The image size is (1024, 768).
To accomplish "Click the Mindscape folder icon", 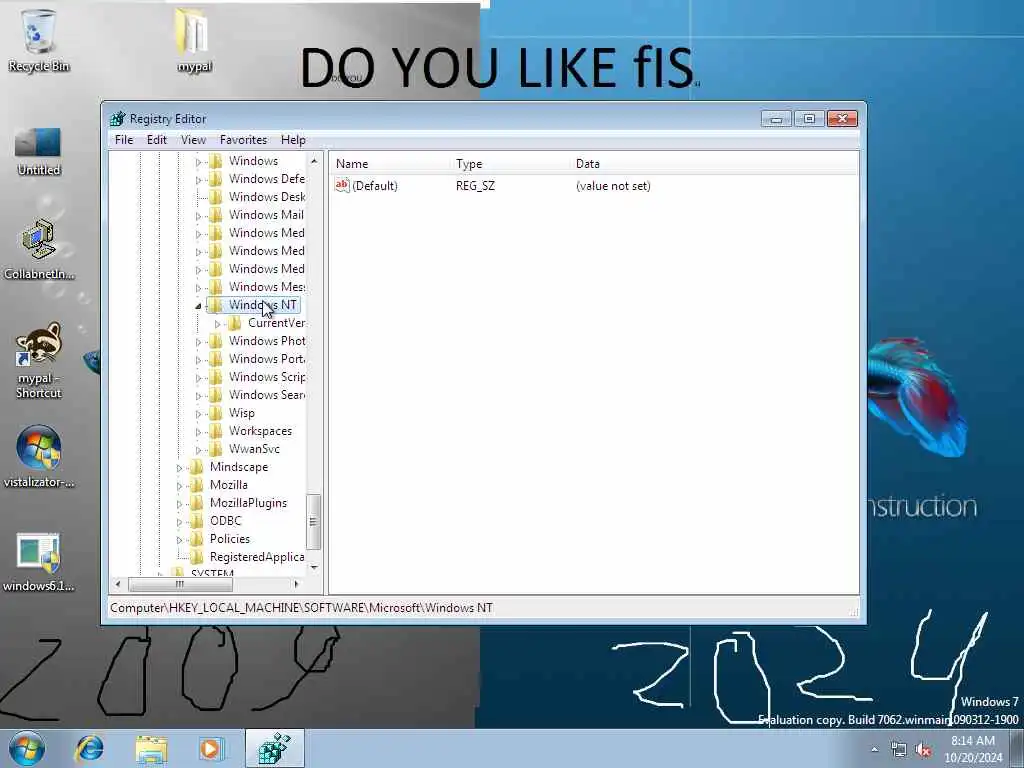I will coord(196,467).
